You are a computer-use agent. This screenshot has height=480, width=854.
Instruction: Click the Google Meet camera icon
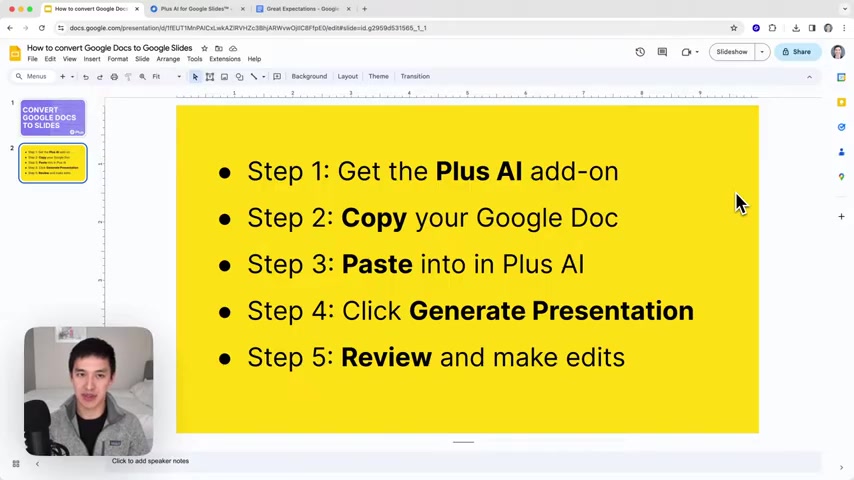coord(686,52)
